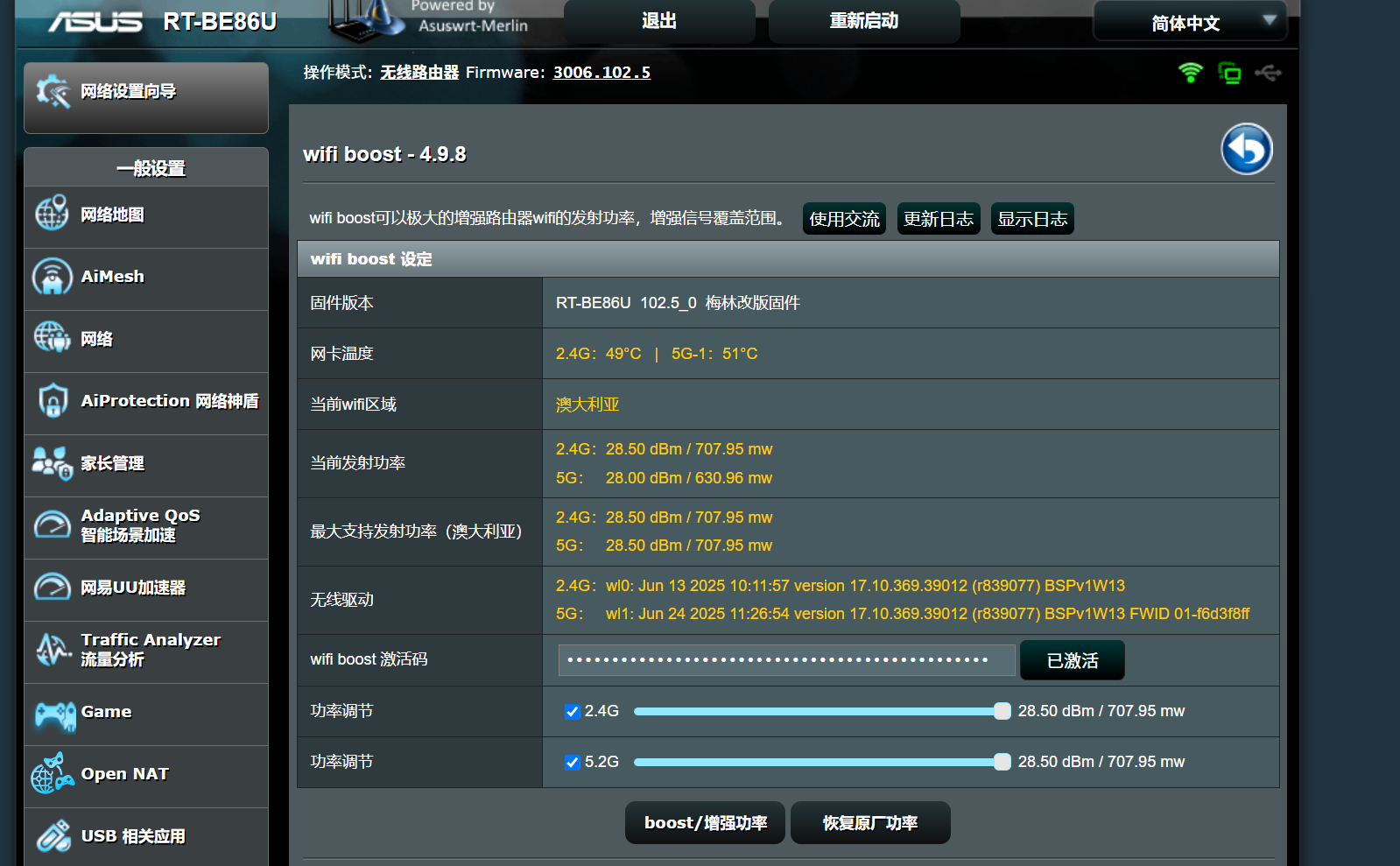Viewport: 1400px width, 866px height.
Task: Uncheck the 5.2G power adjustment checkbox
Action: point(573,763)
